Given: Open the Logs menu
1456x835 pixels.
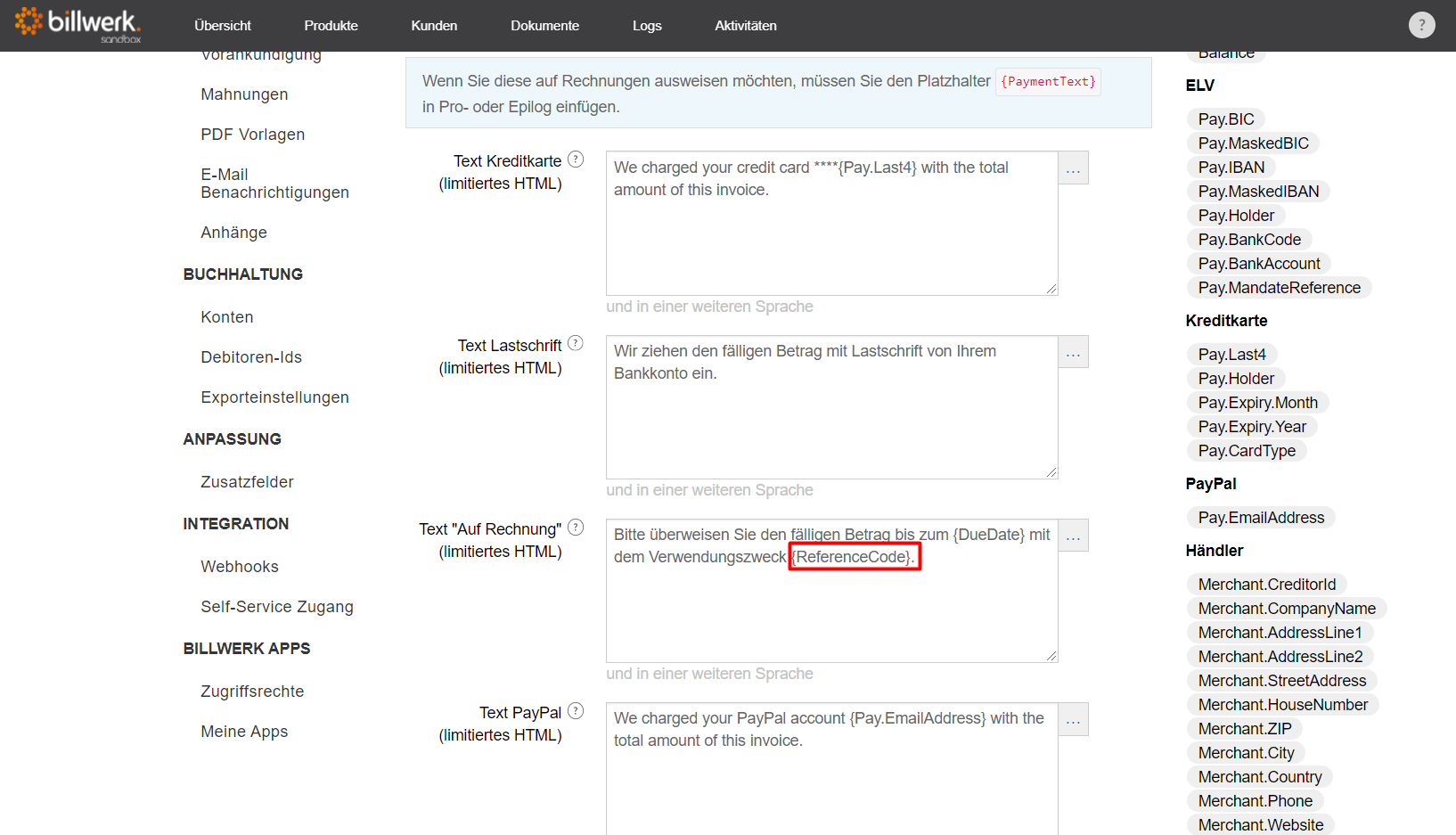Looking at the screenshot, I should 647,26.
